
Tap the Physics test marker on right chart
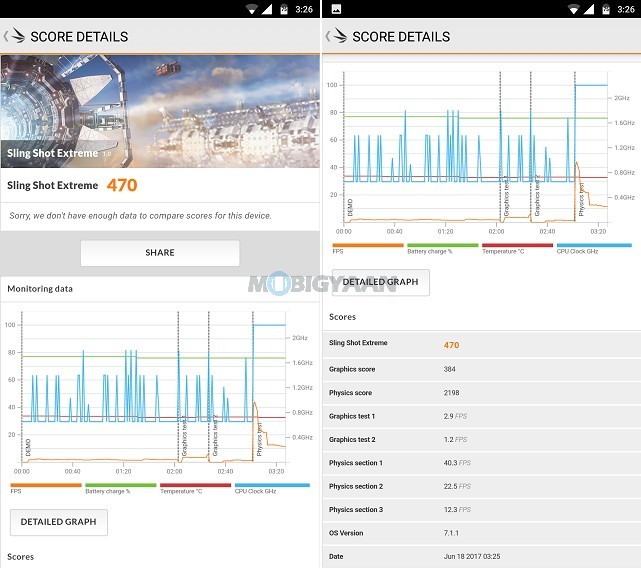pos(581,200)
